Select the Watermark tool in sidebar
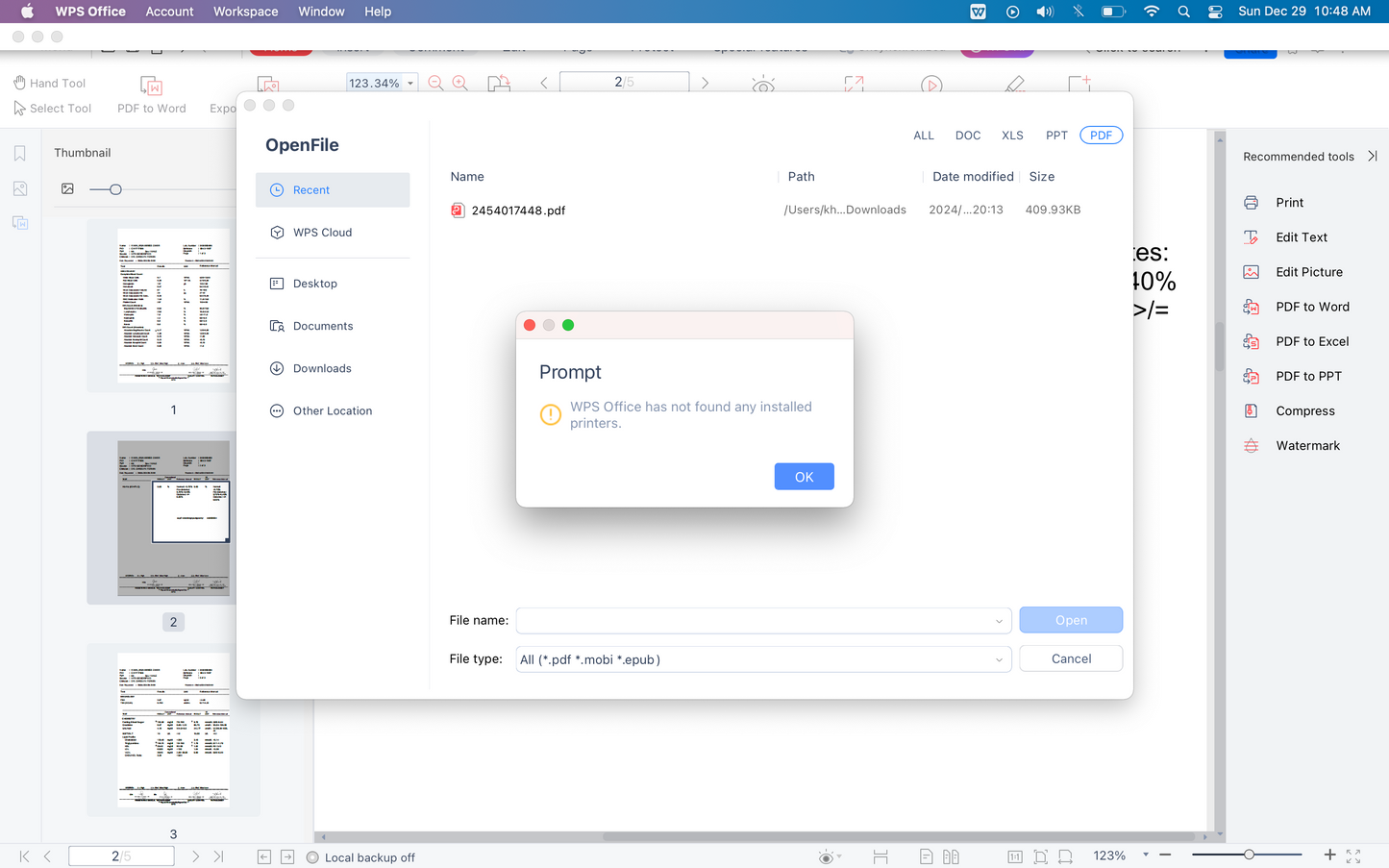 click(x=1307, y=445)
